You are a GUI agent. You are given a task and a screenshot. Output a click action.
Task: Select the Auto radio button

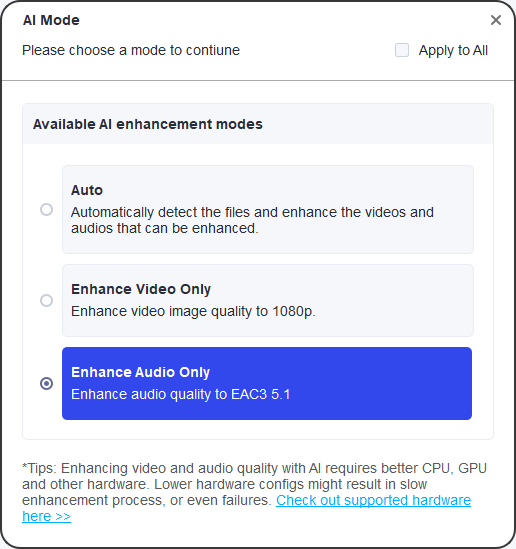[x=46, y=210]
